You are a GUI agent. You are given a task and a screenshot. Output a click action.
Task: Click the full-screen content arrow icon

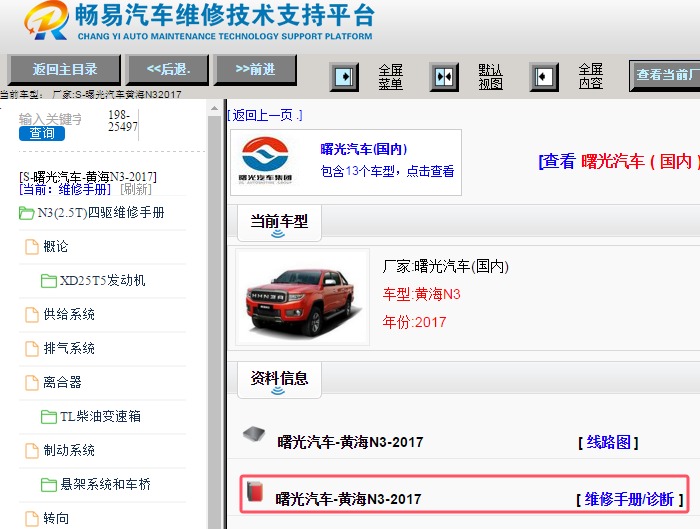tap(544, 77)
